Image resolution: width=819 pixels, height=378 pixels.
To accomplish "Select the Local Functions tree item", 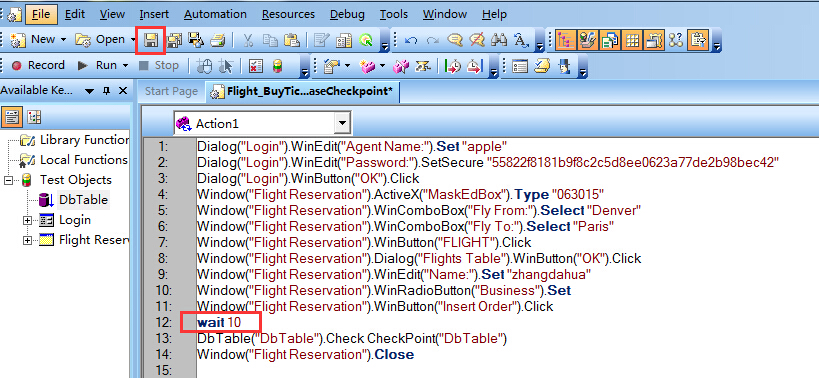I will click(x=84, y=160).
